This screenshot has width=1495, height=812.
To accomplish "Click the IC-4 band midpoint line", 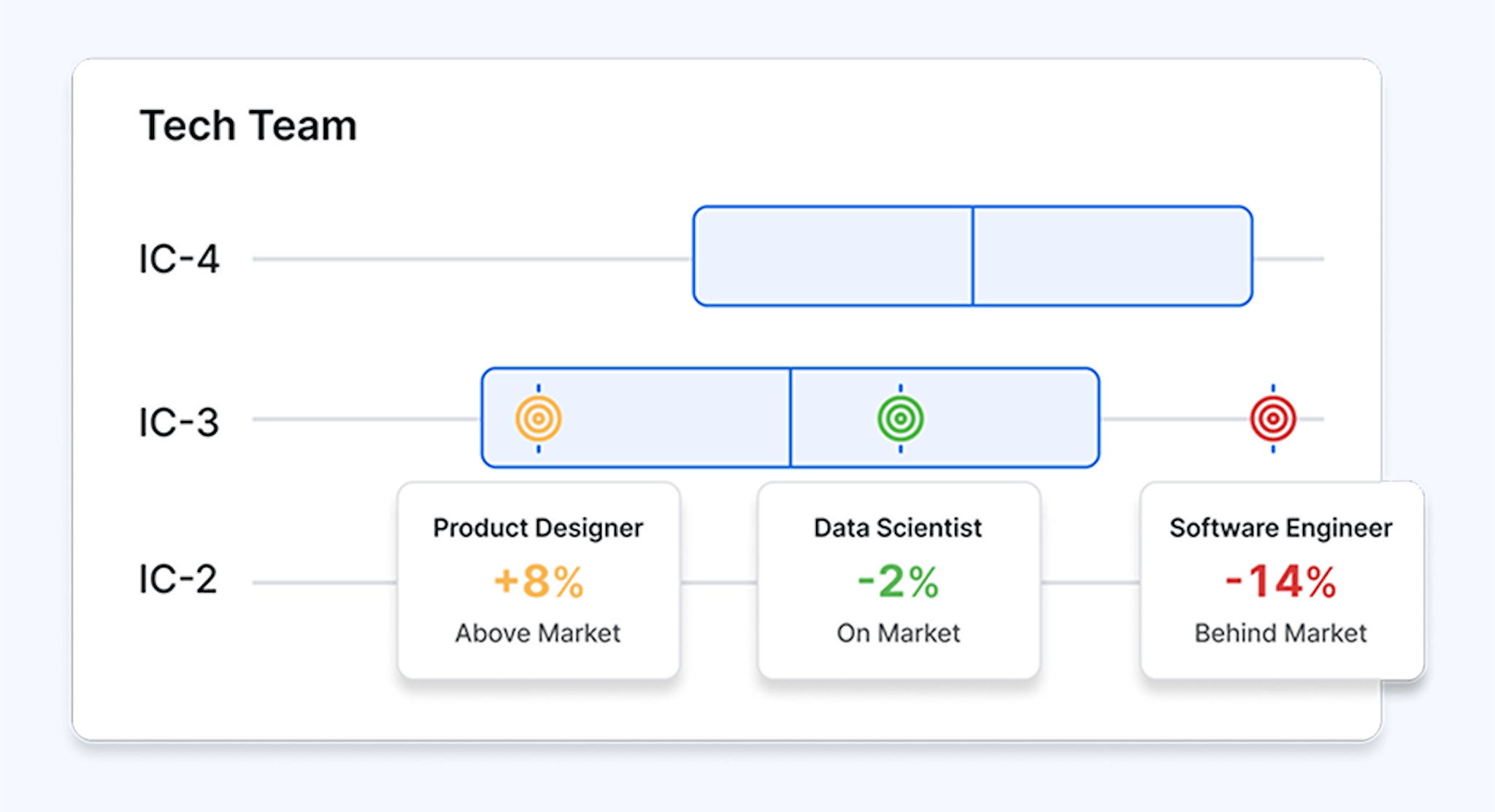I will [x=972, y=256].
